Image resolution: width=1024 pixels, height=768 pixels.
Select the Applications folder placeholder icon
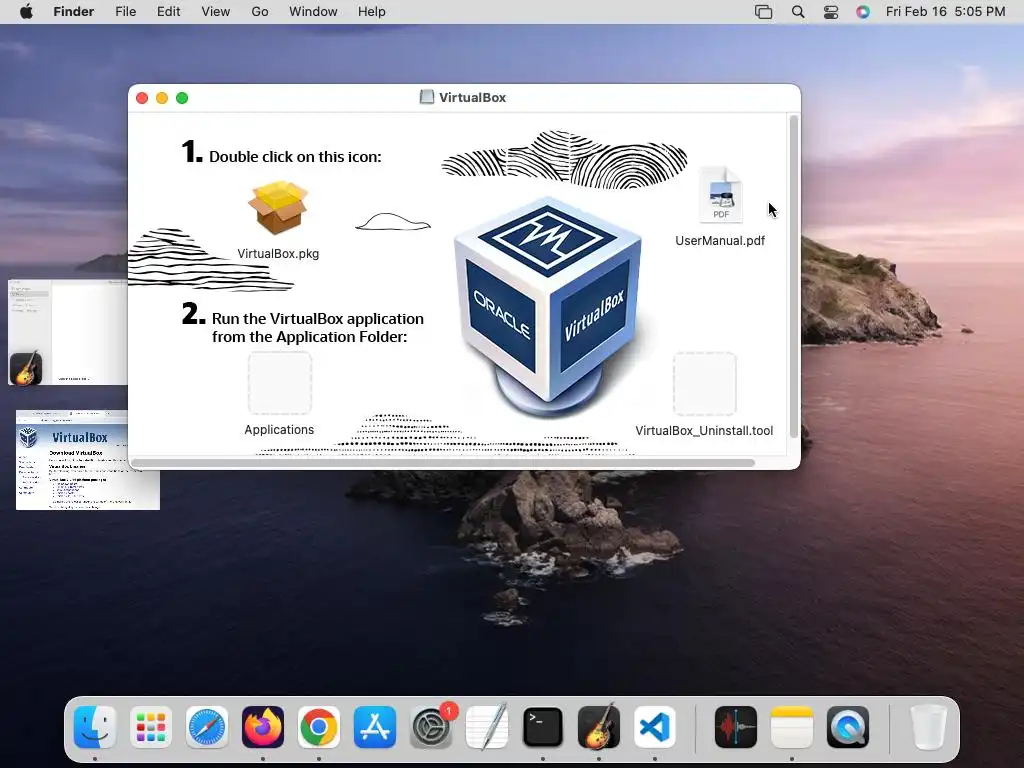coord(280,383)
